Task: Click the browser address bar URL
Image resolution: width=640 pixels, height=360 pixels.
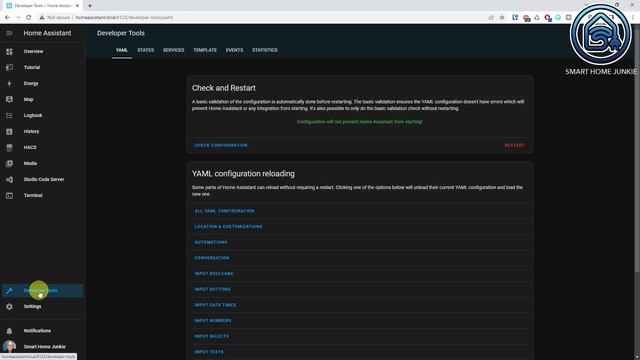Action: click(x=124, y=18)
